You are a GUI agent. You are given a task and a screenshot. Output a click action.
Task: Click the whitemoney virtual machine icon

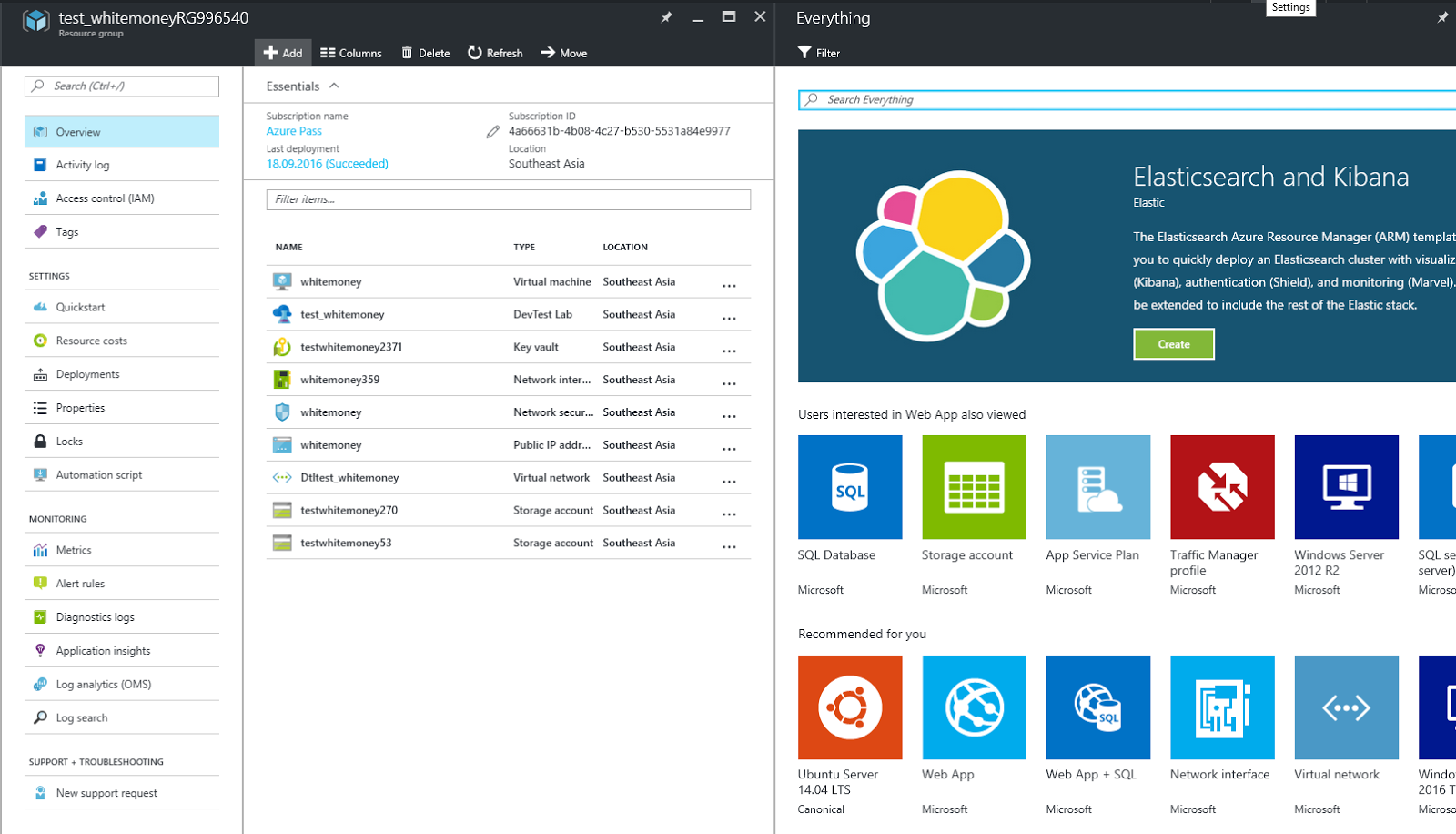282,281
